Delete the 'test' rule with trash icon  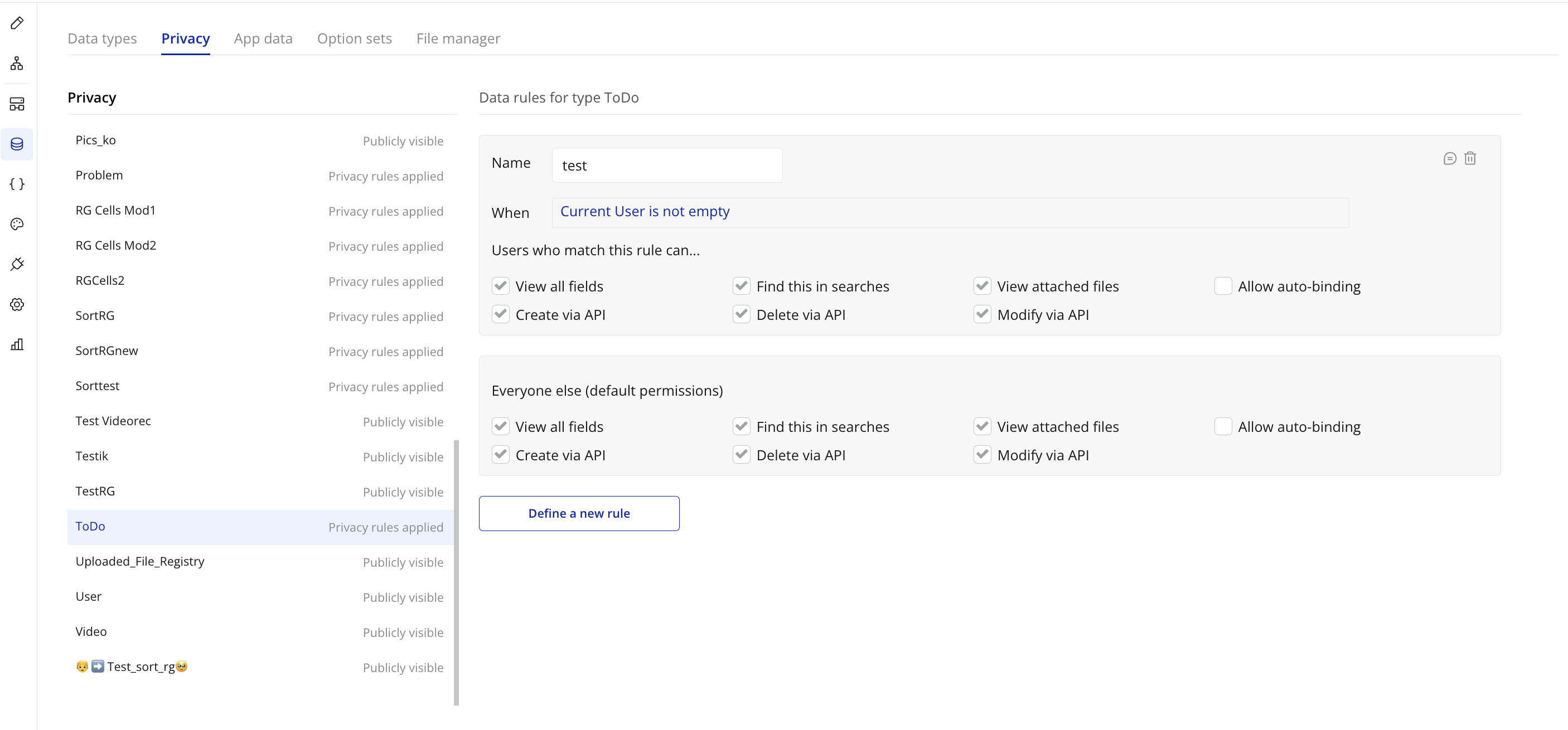[1470, 159]
